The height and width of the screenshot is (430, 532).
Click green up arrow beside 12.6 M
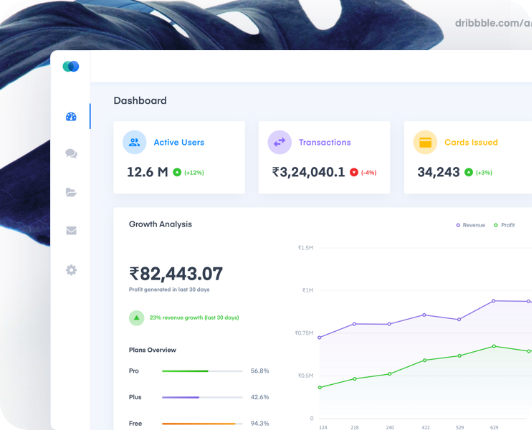click(177, 172)
